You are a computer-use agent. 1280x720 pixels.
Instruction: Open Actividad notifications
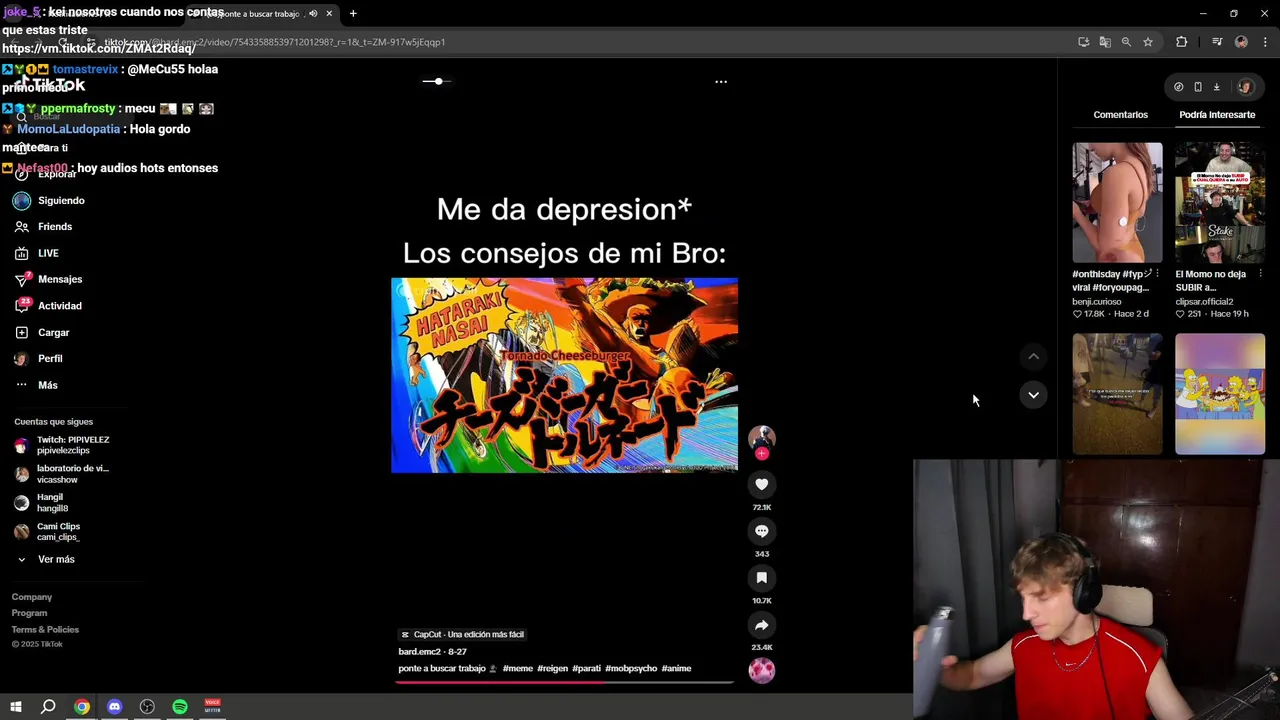(60, 306)
